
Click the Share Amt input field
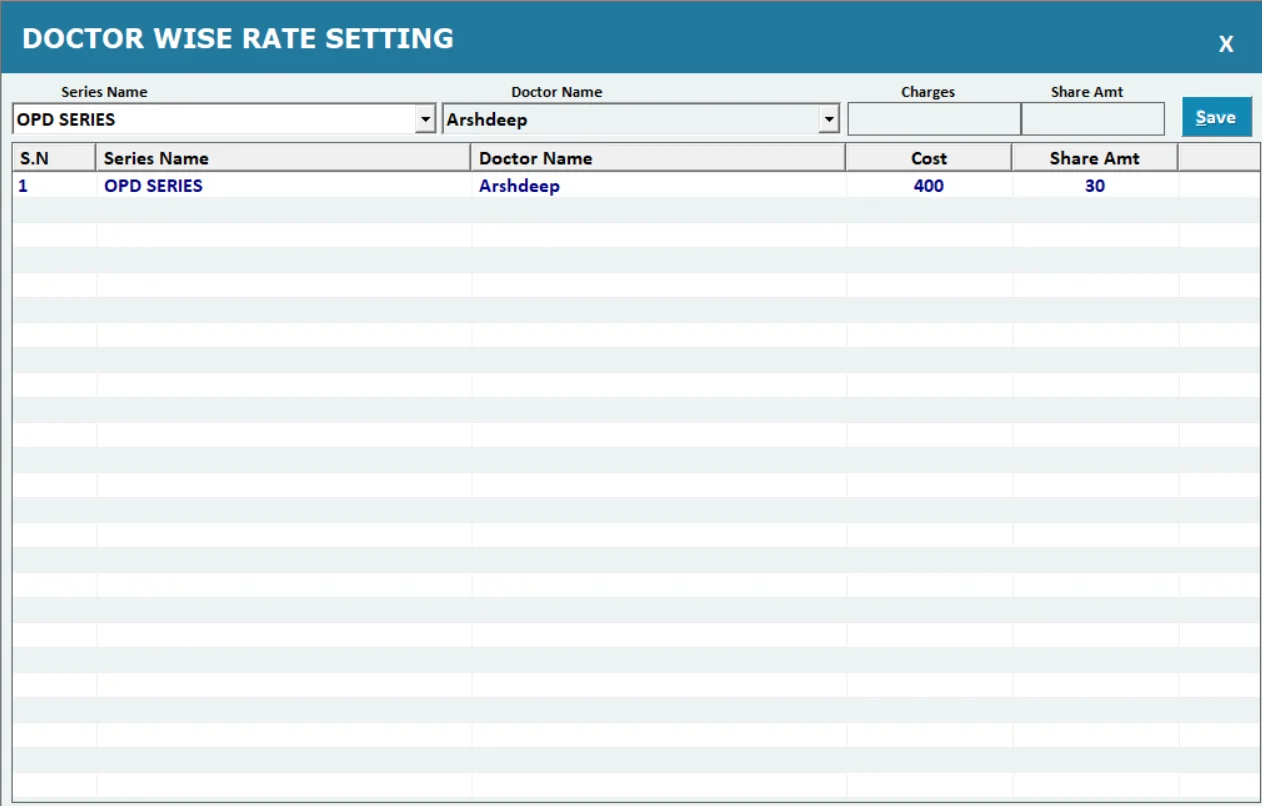[1093, 119]
